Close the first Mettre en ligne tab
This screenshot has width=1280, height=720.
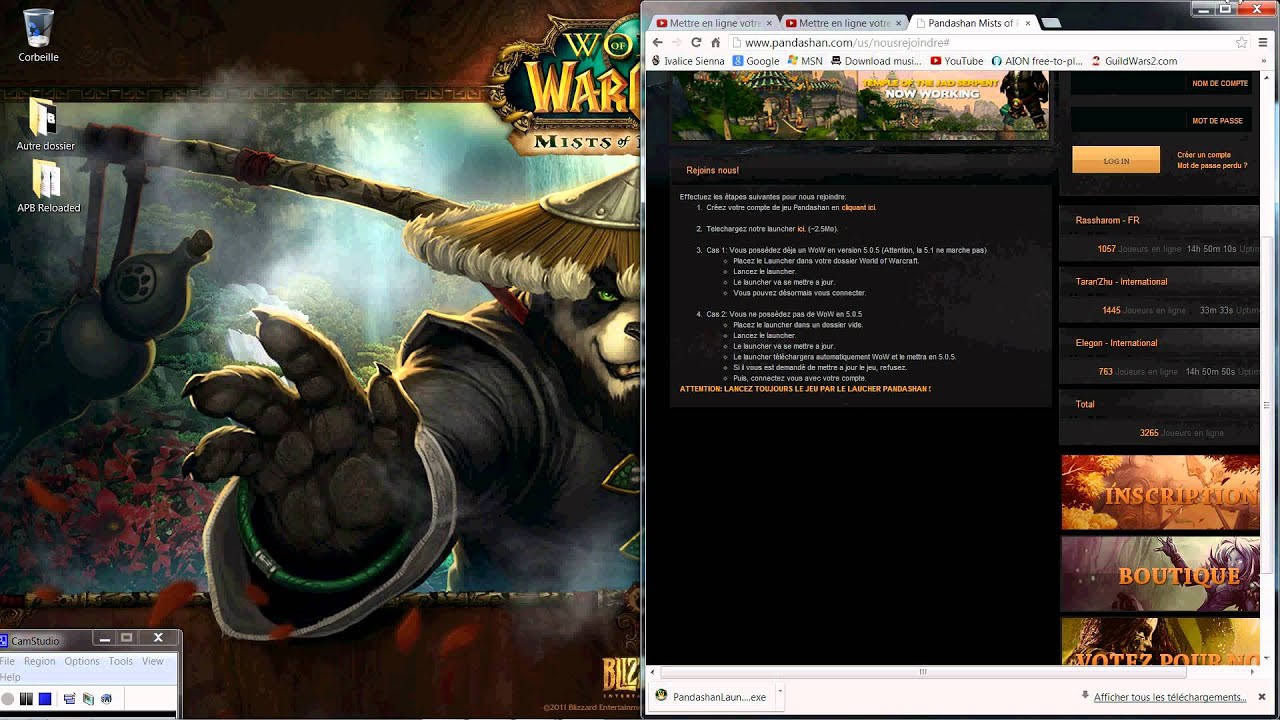pyautogui.click(x=769, y=23)
